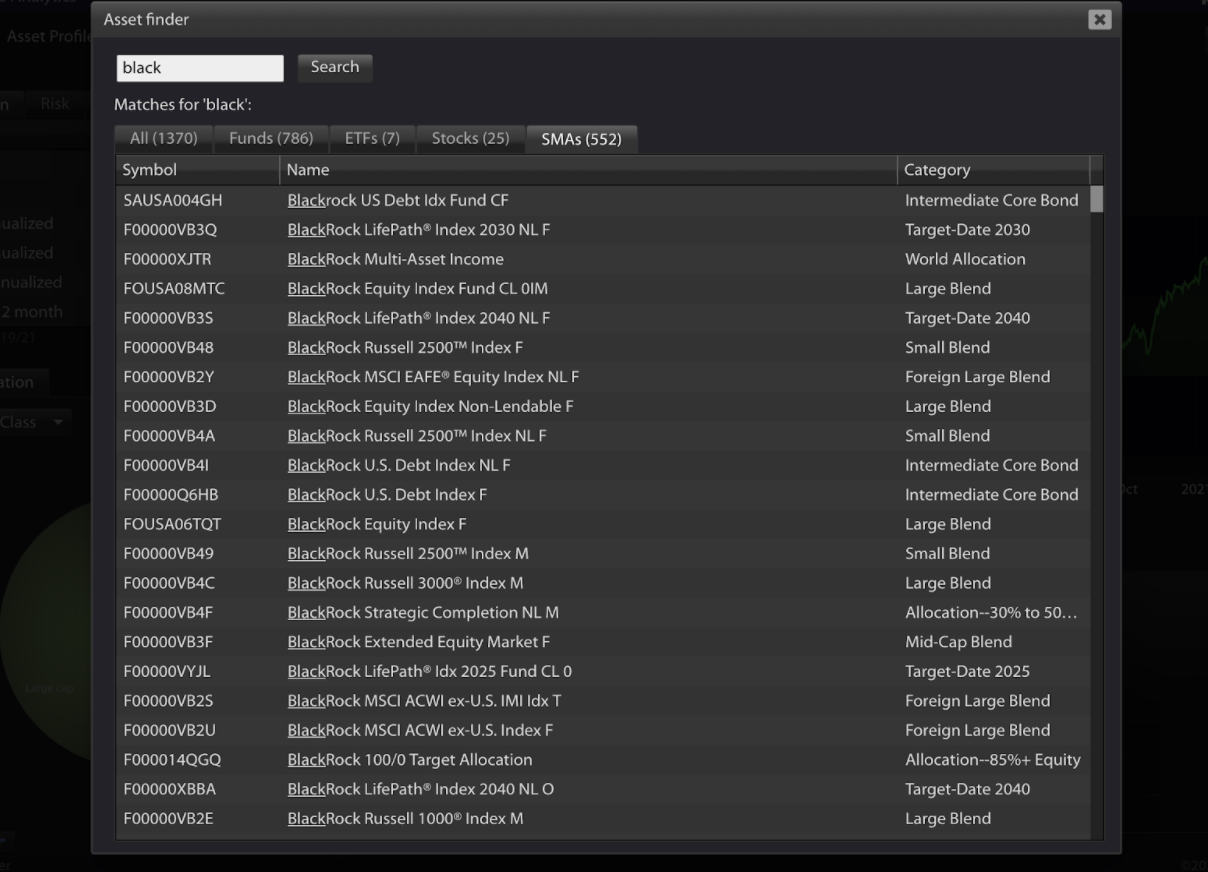Click symbol F00000XBBA
The width and height of the screenshot is (1208, 872).
(x=169, y=789)
